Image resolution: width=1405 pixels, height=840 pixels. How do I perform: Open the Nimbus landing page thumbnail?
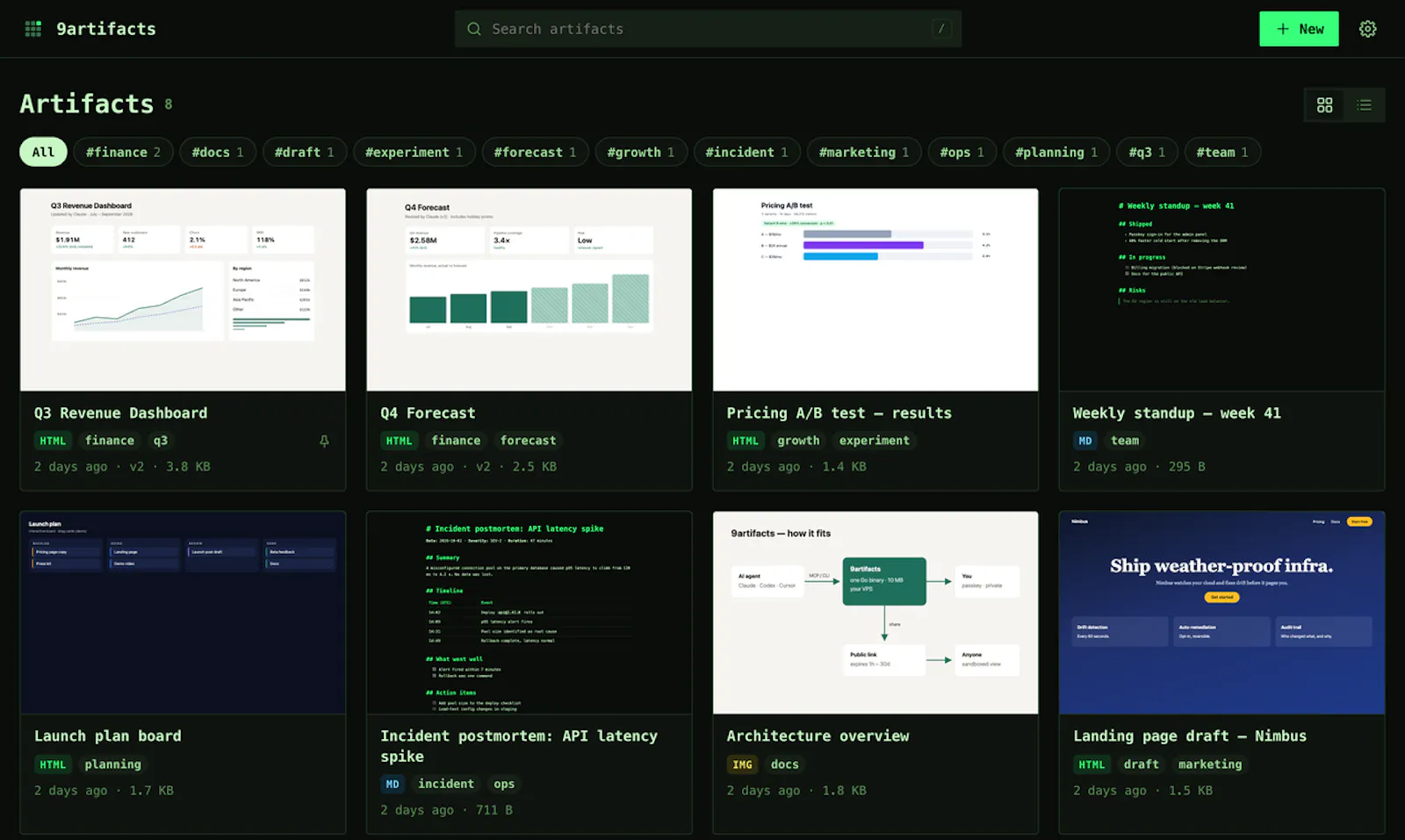[x=1221, y=613]
